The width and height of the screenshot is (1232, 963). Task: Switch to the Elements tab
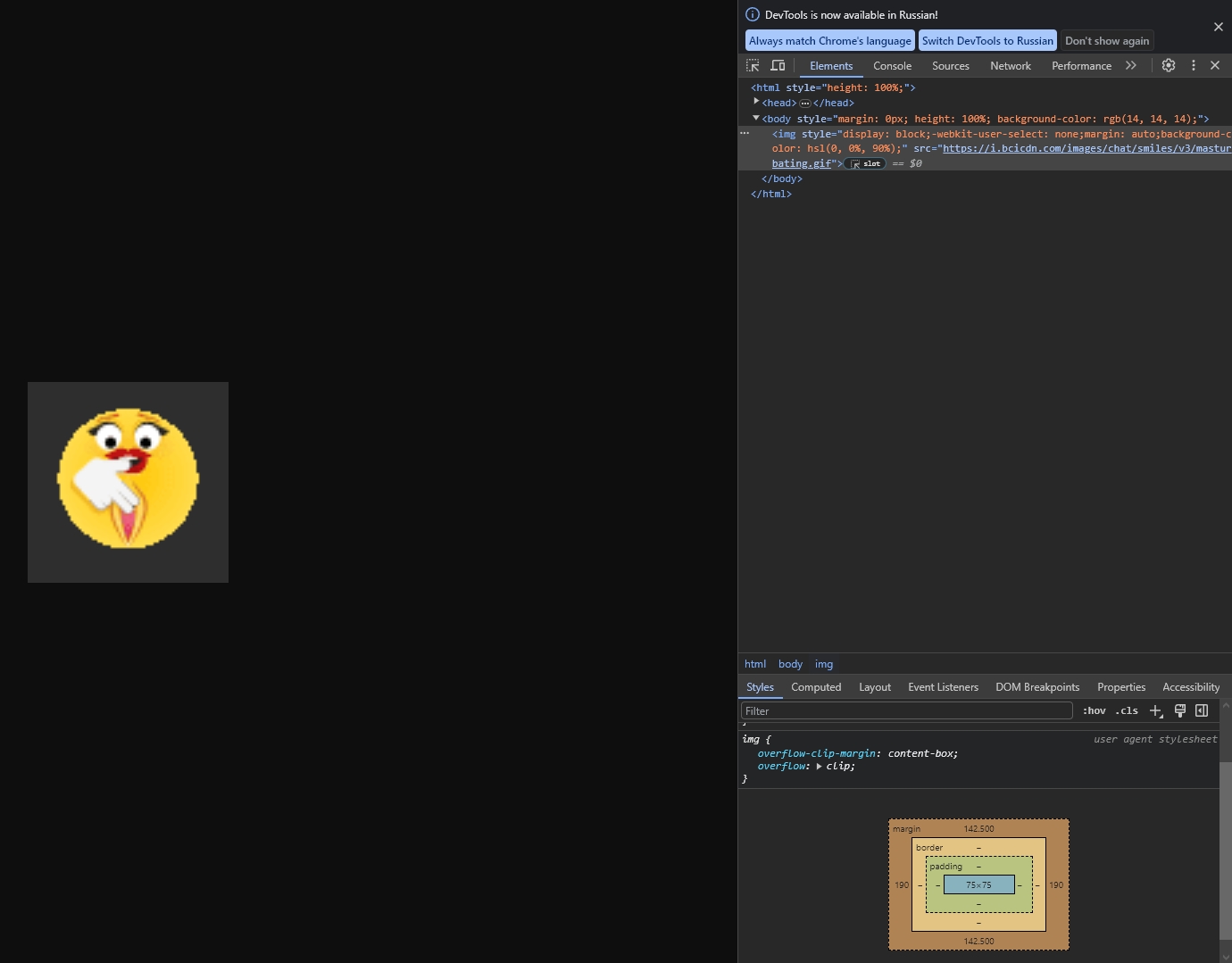point(831,66)
